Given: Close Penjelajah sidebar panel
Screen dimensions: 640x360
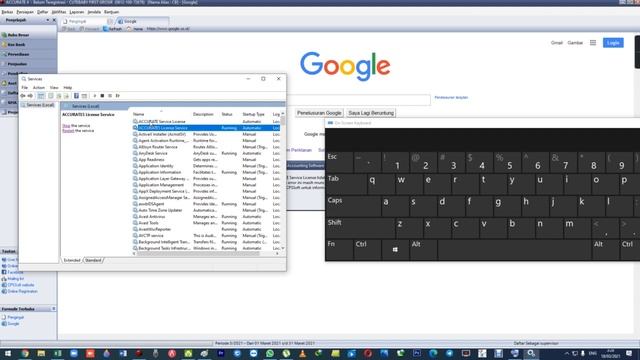Looking at the screenshot, I should click(54, 20).
